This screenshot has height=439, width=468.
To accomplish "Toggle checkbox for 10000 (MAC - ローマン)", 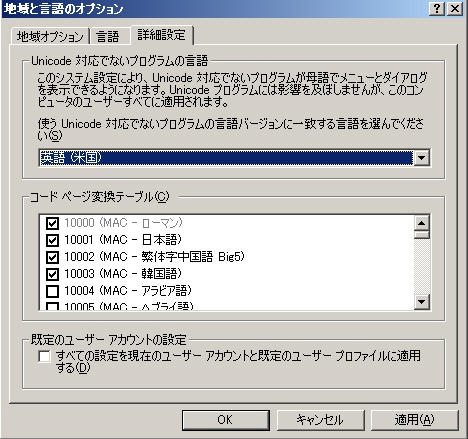I will tap(52, 223).
